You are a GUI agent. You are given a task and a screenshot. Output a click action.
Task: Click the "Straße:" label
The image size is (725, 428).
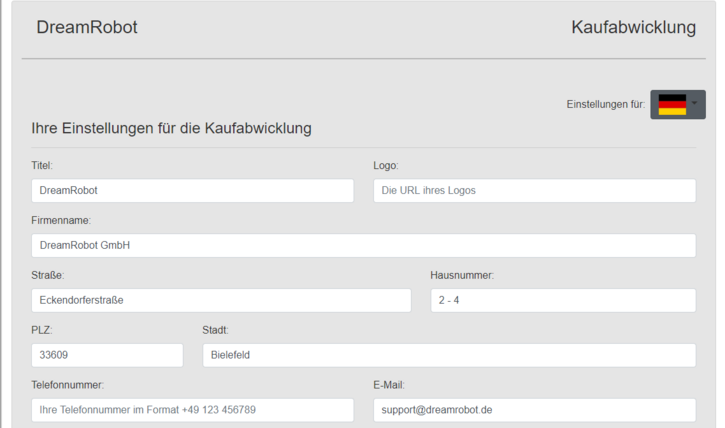[x=48, y=275]
